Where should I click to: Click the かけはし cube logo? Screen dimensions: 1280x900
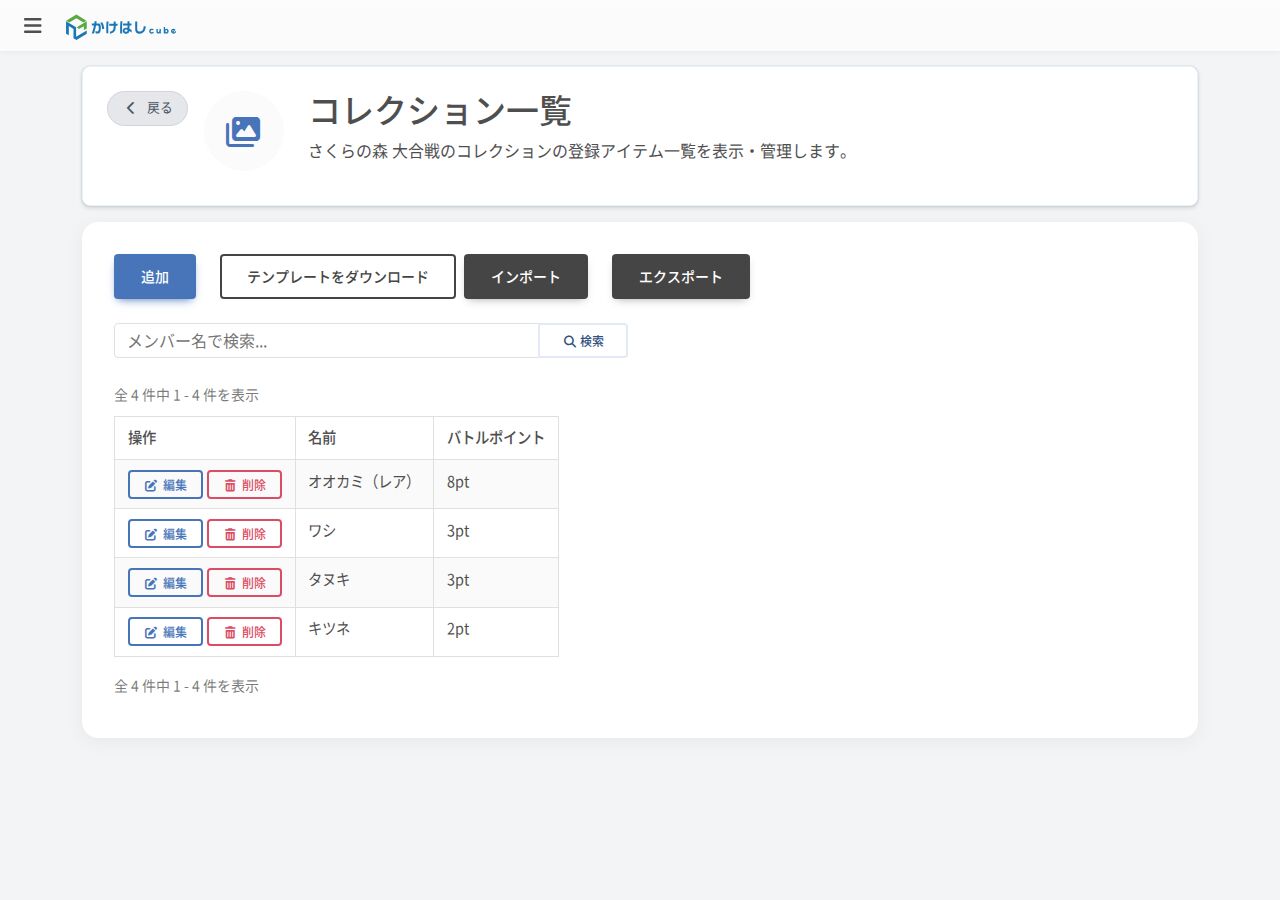(121, 27)
